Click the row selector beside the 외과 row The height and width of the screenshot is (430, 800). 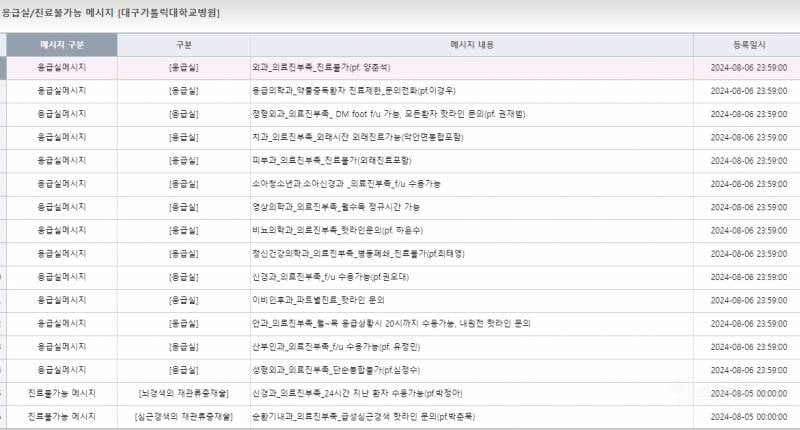(x=3, y=68)
